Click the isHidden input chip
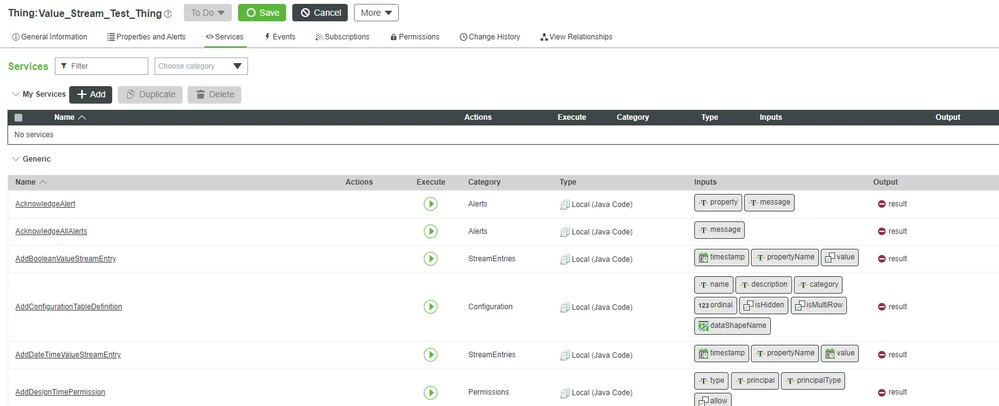The image size is (999, 406). (763, 305)
